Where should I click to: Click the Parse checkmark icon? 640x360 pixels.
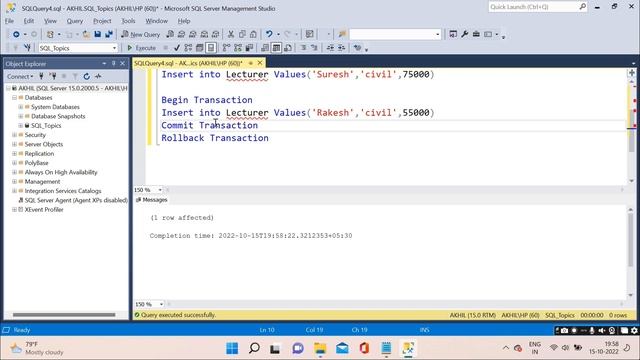click(177, 48)
